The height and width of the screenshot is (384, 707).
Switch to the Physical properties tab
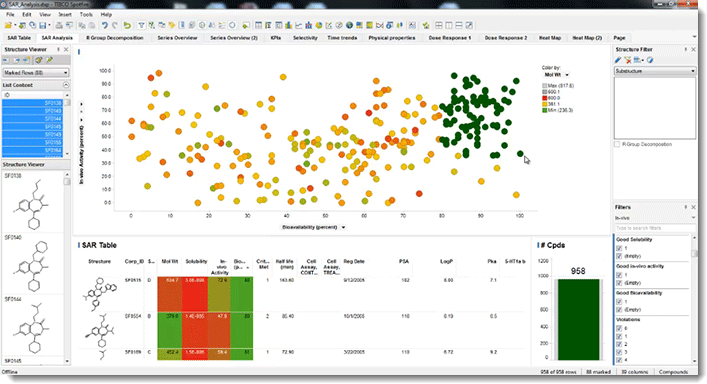(391, 38)
